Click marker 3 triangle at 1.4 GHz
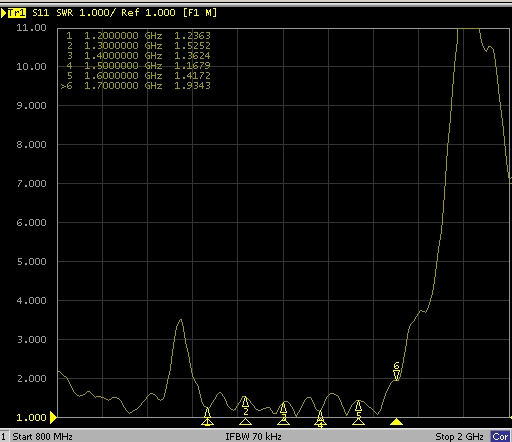Viewport: 512px width, 442px height. (283, 422)
